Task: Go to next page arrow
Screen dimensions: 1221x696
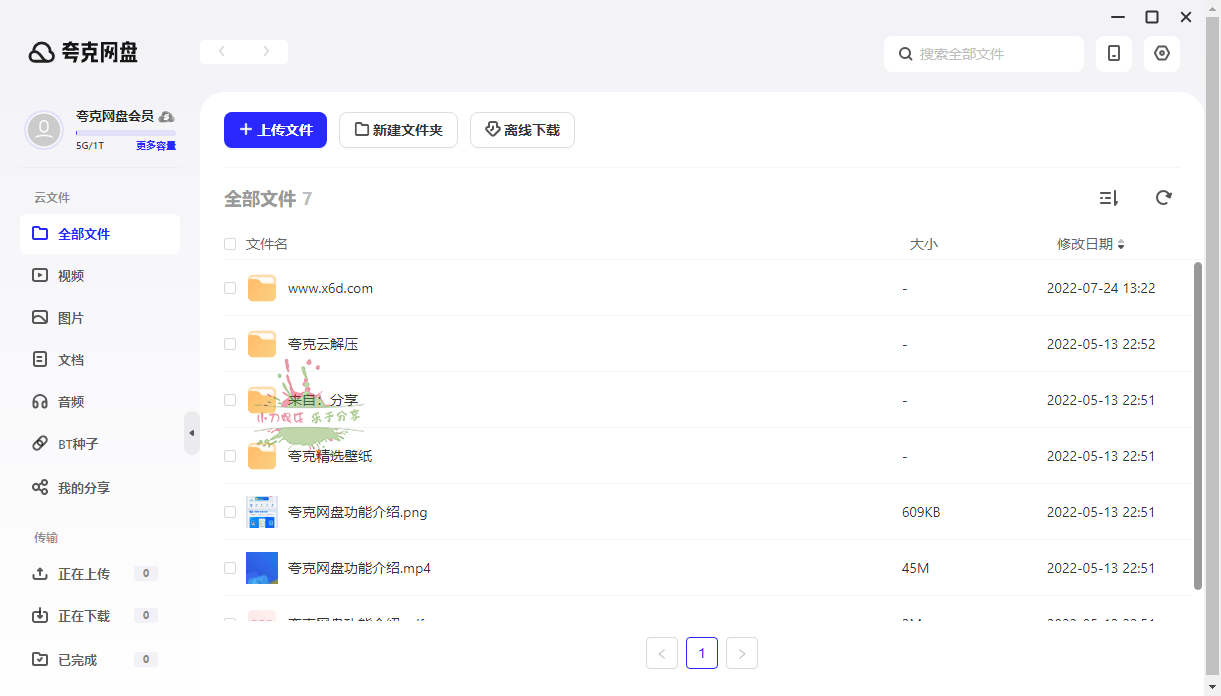Action: (x=741, y=654)
